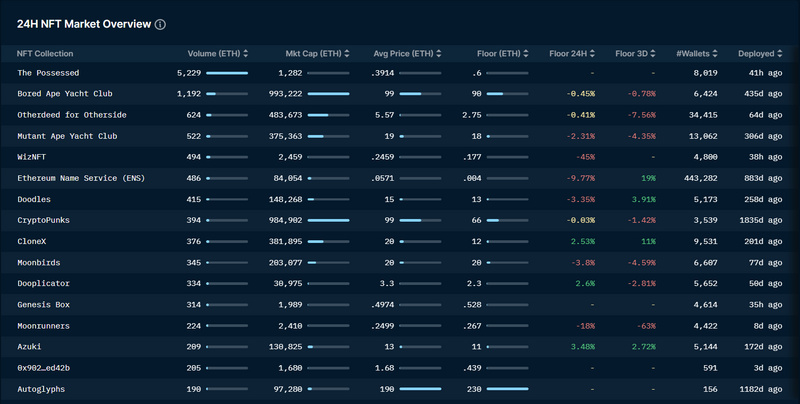Image resolution: width=800 pixels, height=404 pixels.
Task: Click Azuki market cap 130,825
Action: 286,347
